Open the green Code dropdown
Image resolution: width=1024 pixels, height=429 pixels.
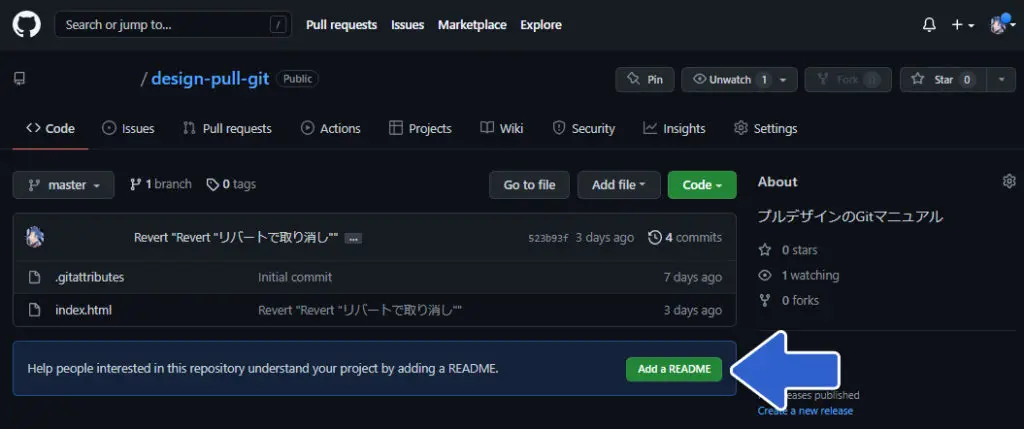click(x=701, y=185)
